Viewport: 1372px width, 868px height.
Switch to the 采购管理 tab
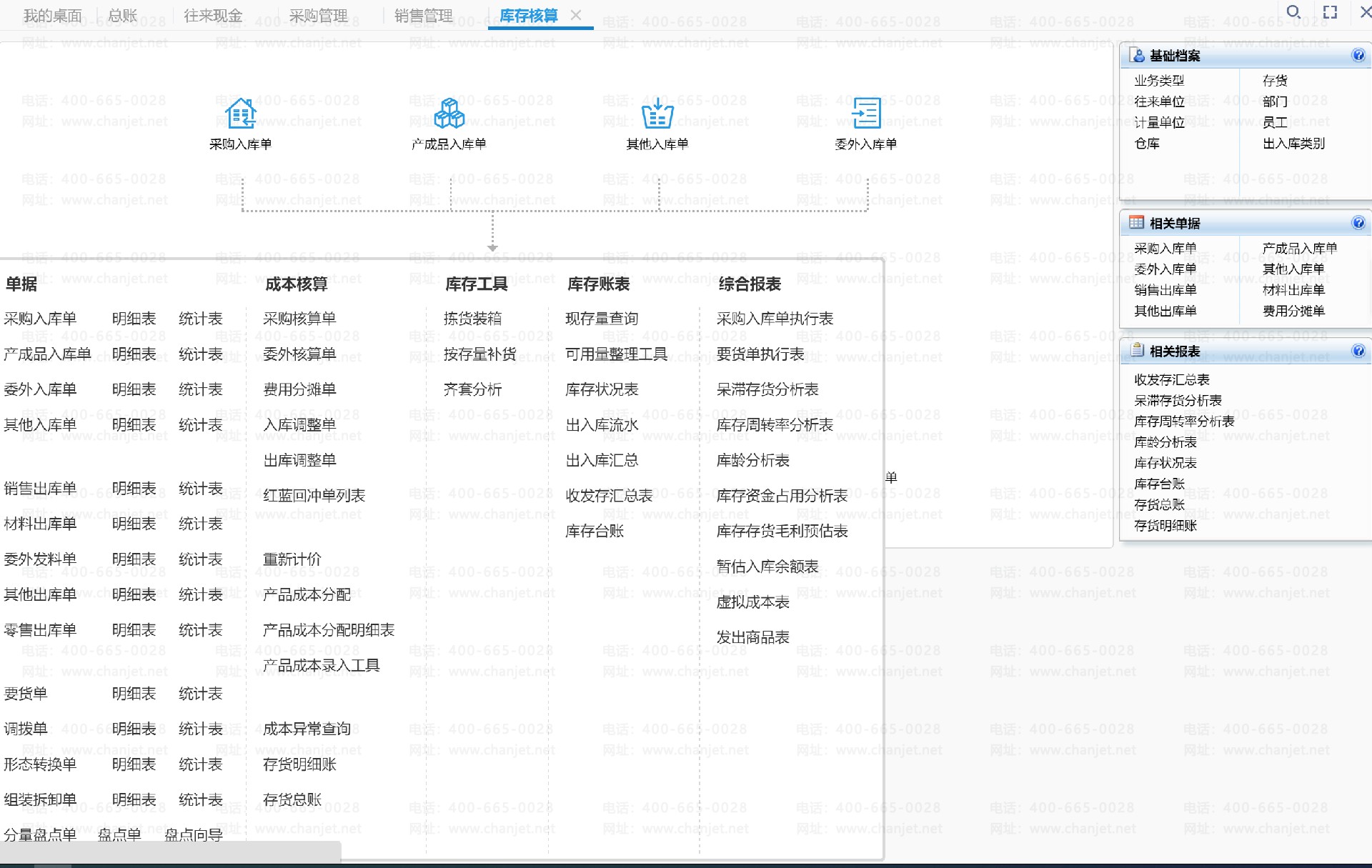point(318,16)
